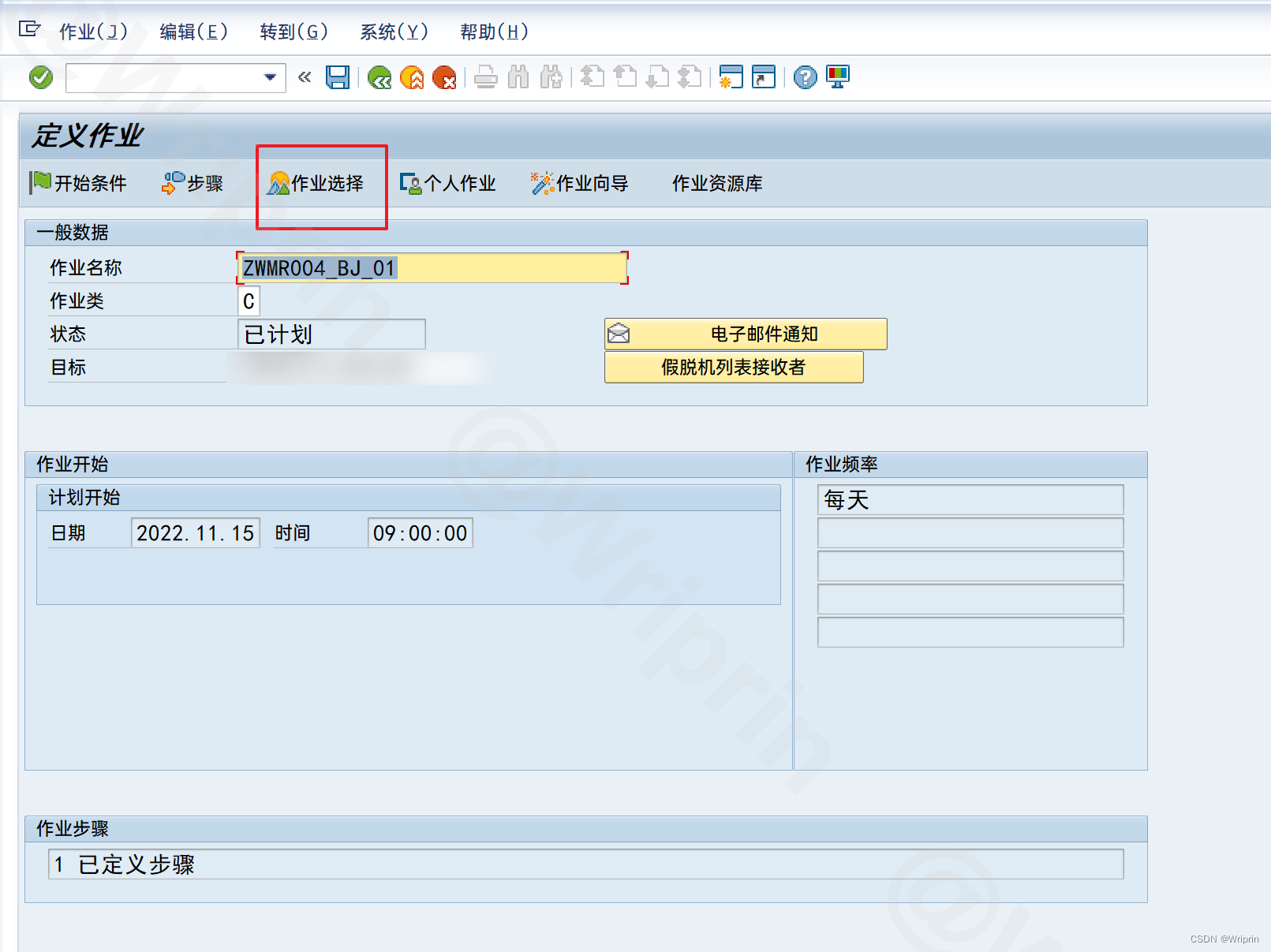
Task: Click the Generate Shortcut icon
Action: 764,77
